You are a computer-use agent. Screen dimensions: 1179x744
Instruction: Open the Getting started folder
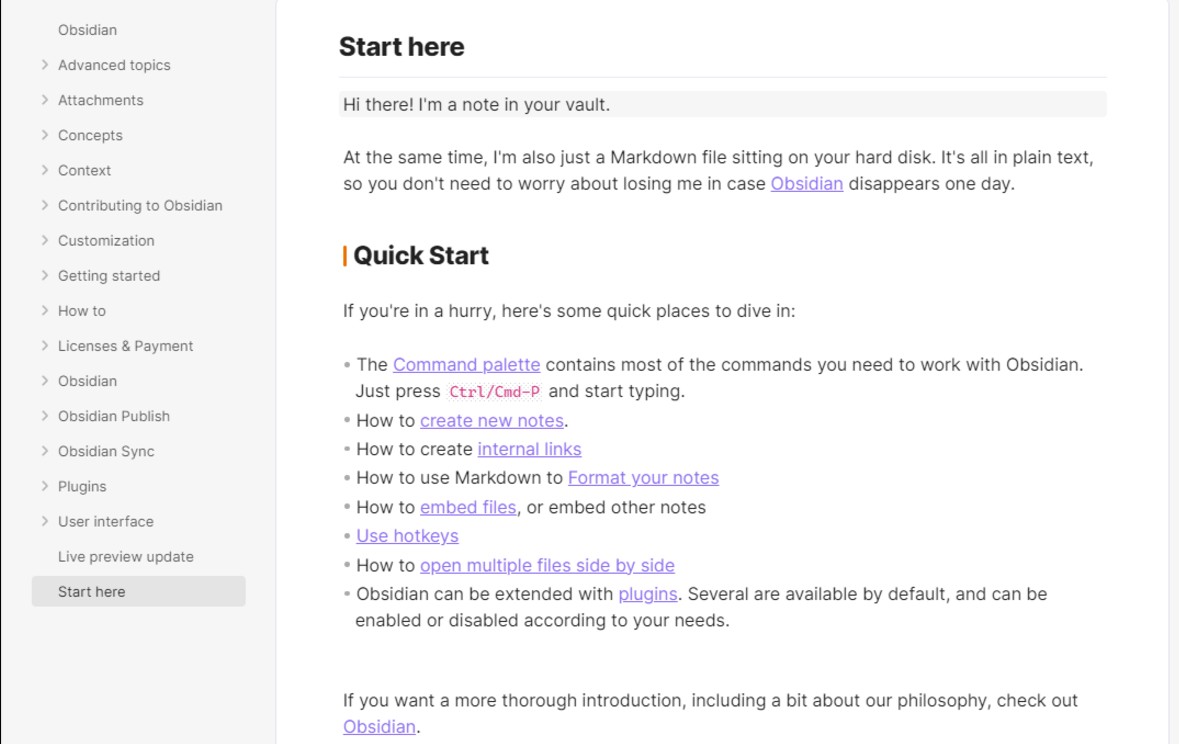(109, 275)
